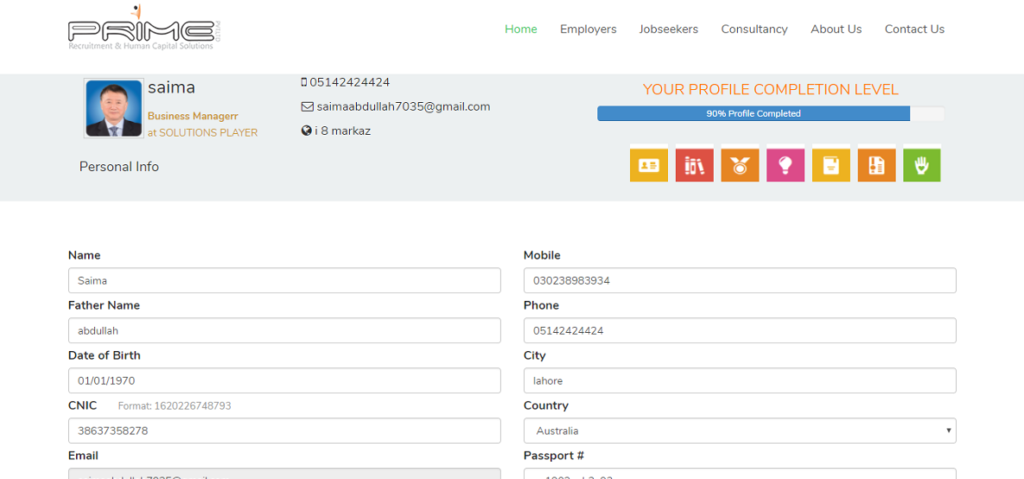Open the Country dropdown showing Australia

pyautogui.click(x=739, y=431)
